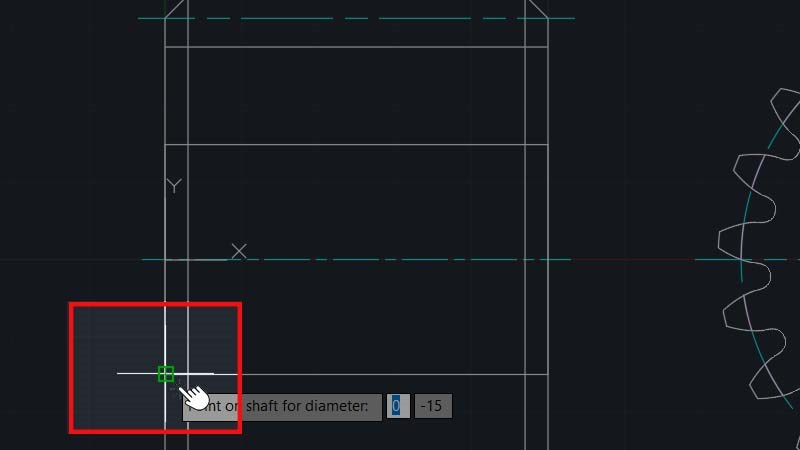
Task: Click the dynamic input field showing 0
Action: (x=398, y=406)
